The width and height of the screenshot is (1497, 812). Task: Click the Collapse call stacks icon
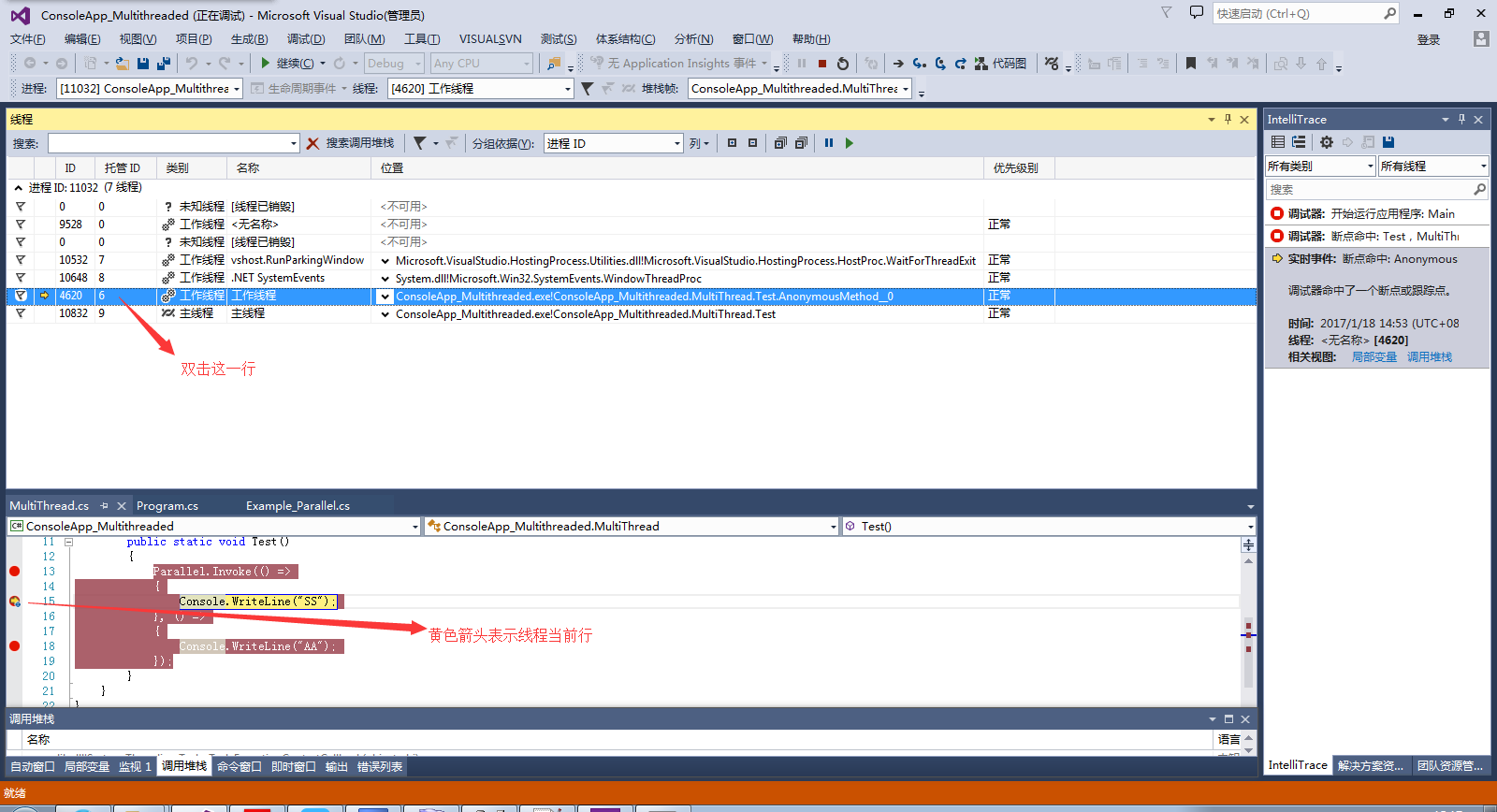tap(801, 143)
